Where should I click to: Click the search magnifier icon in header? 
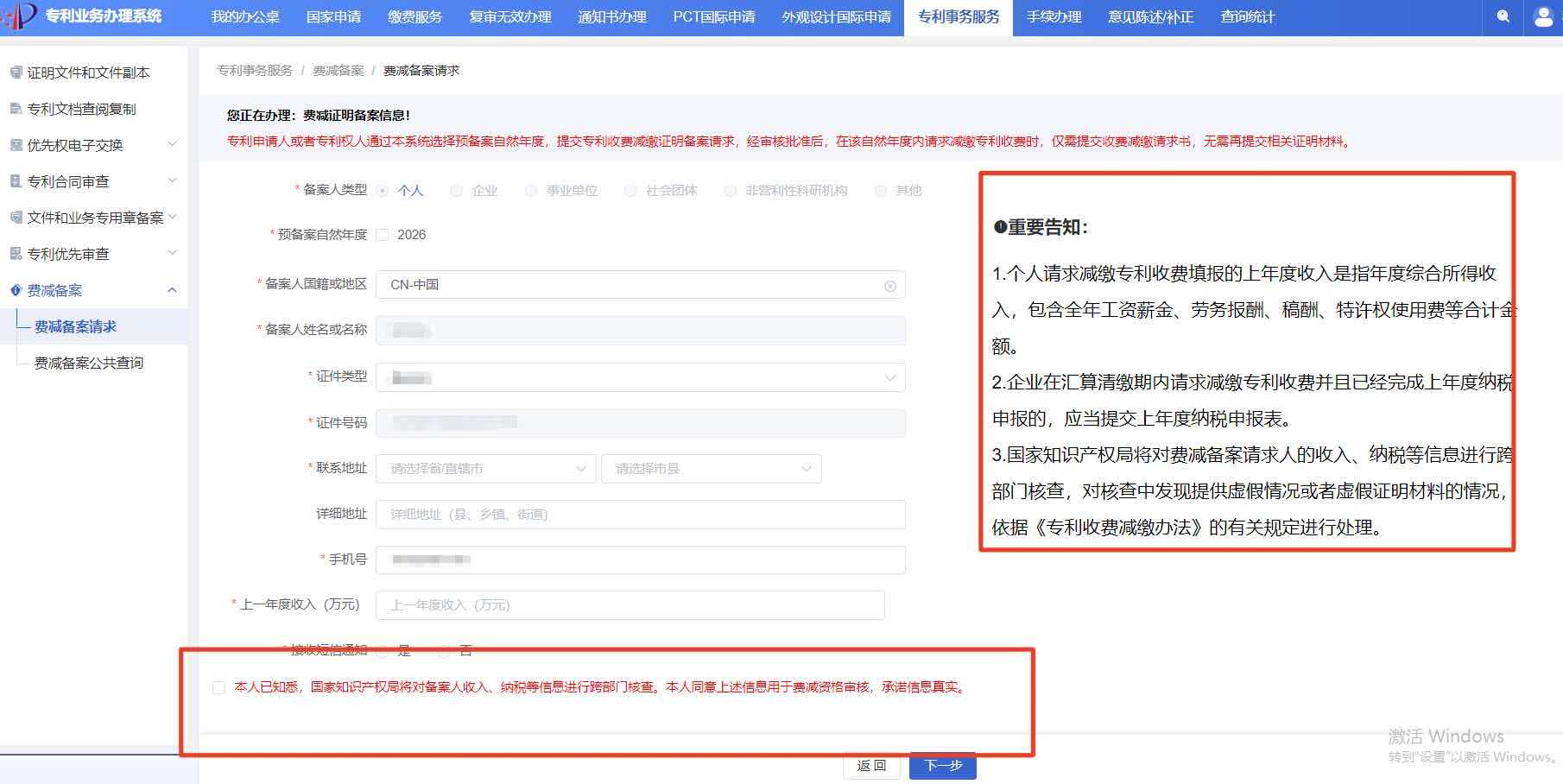[1503, 16]
